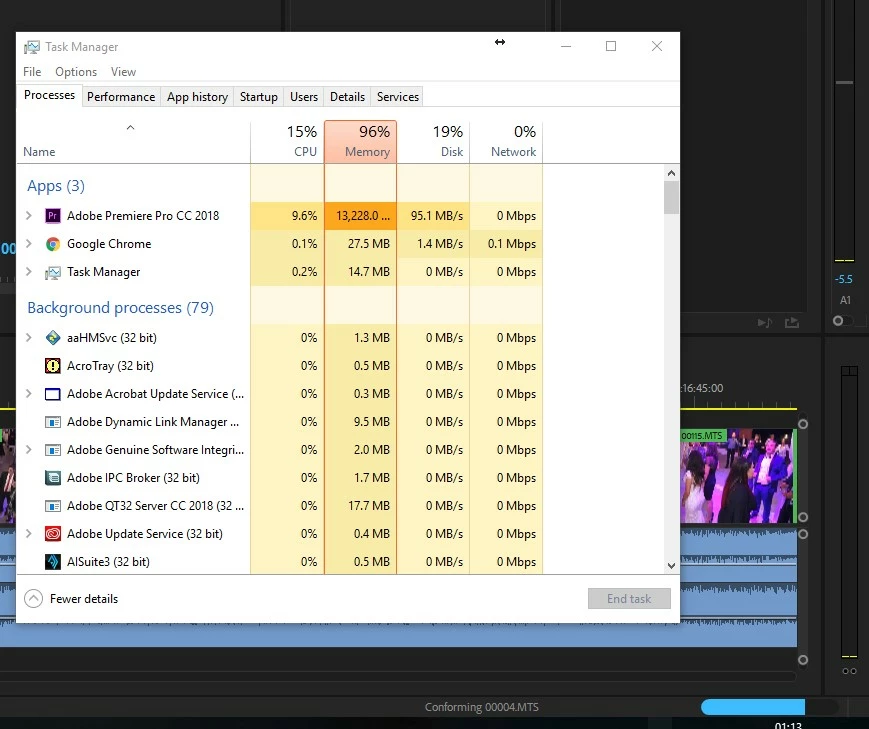Click the A1 track label in Premiere
The height and width of the screenshot is (729, 869).
[845, 300]
